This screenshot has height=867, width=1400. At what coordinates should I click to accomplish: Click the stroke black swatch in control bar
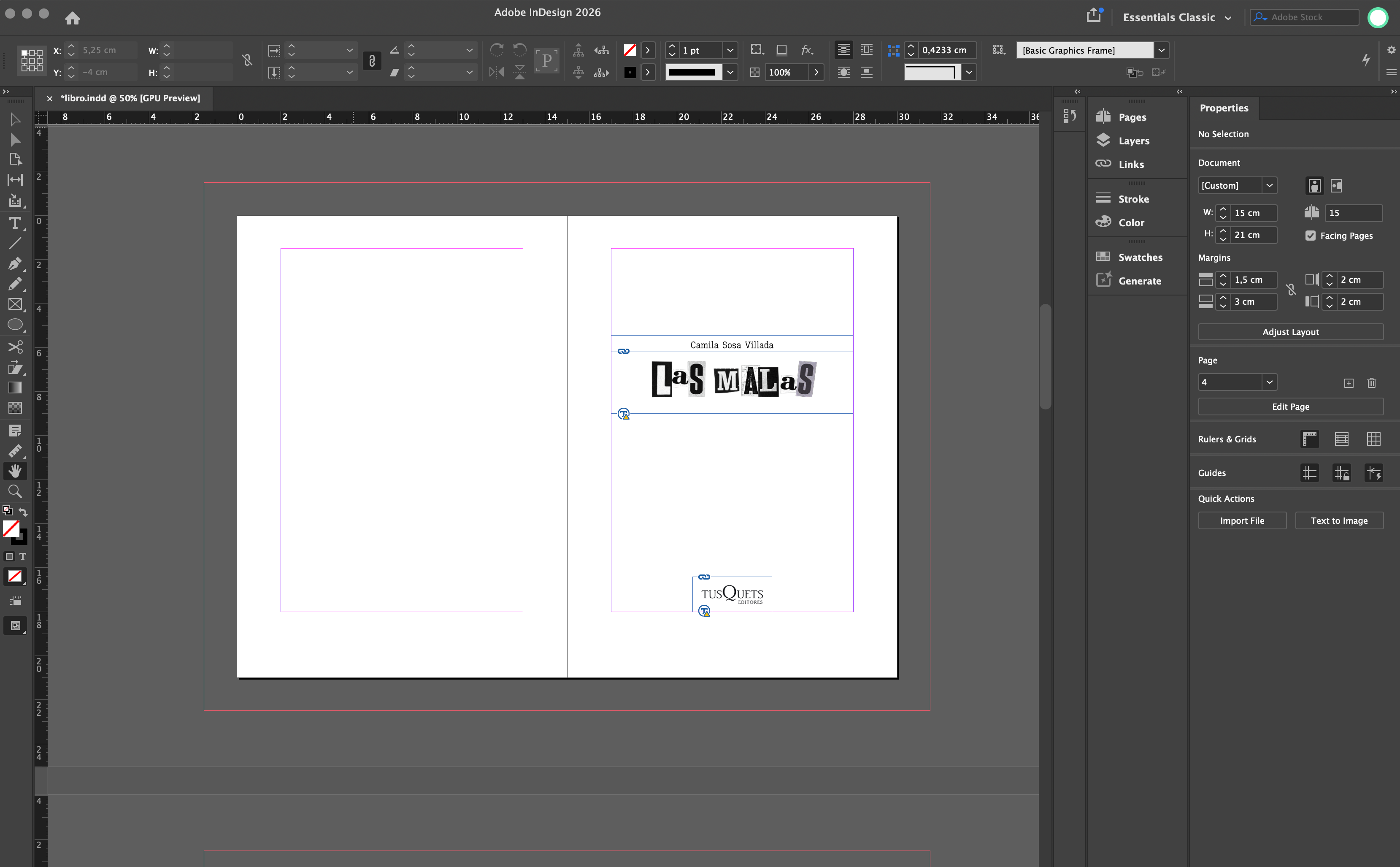click(630, 72)
